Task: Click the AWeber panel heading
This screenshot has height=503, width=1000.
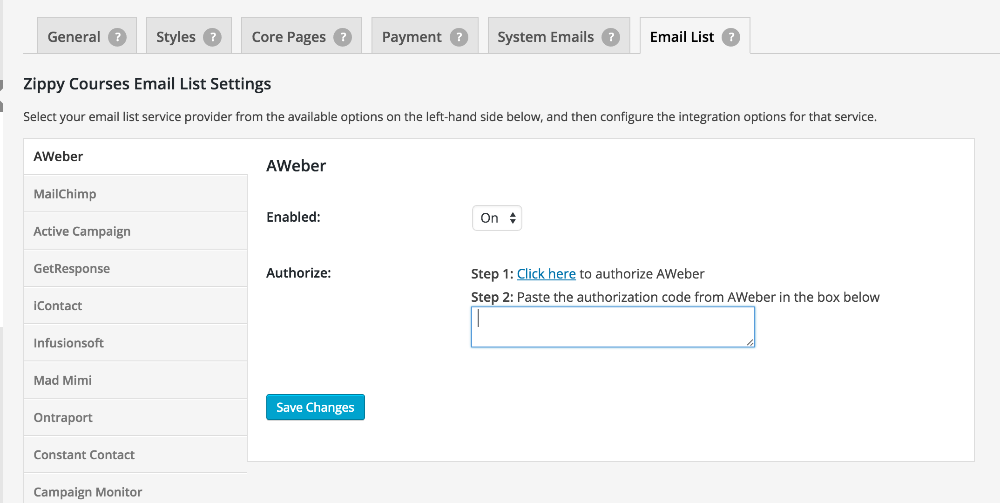Action: (x=296, y=166)
